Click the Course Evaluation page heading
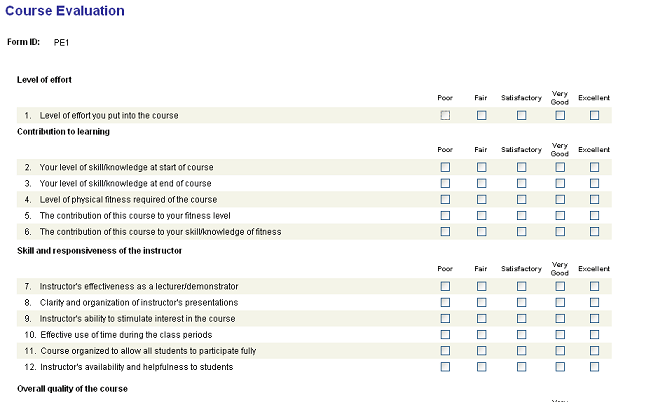The width and height of the screenshot is (647, 402). point(65,11)
